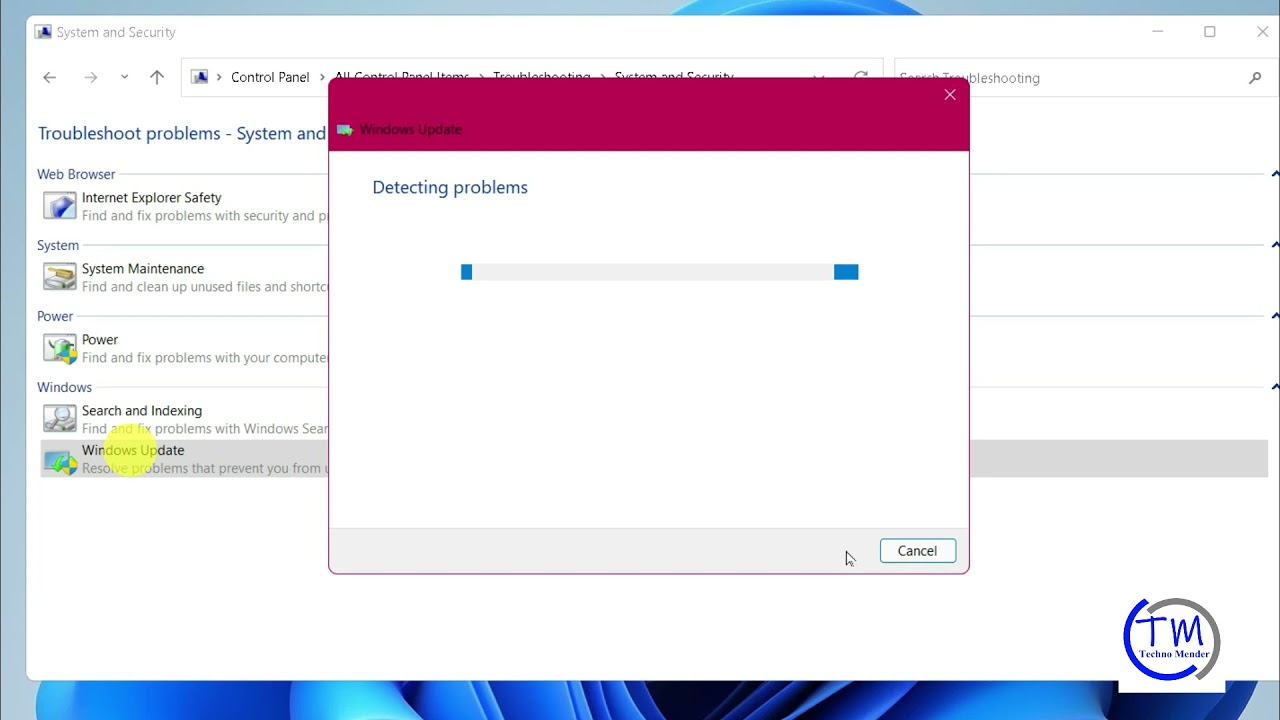
Task: Click the System group header
Action: click(x=58, y=245)
